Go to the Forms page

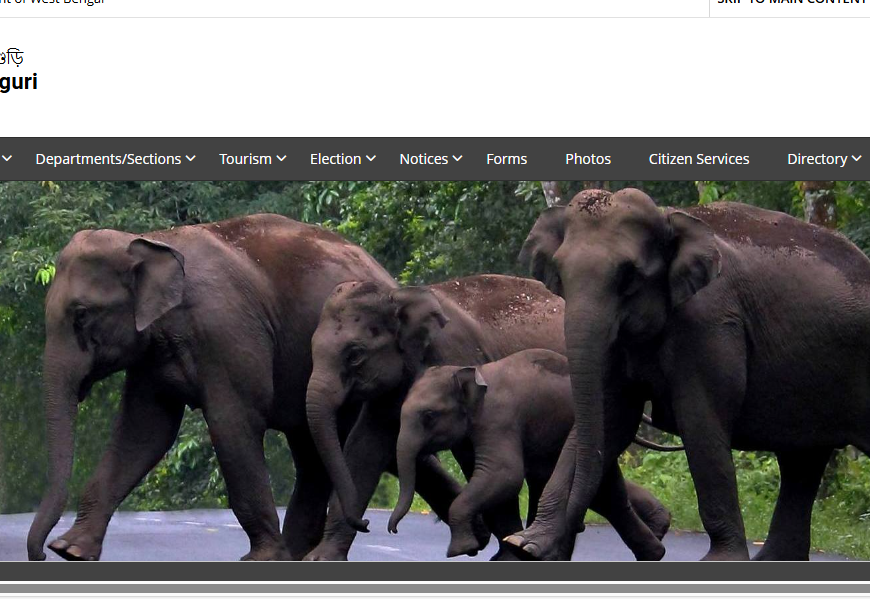(x=506, y=159)
